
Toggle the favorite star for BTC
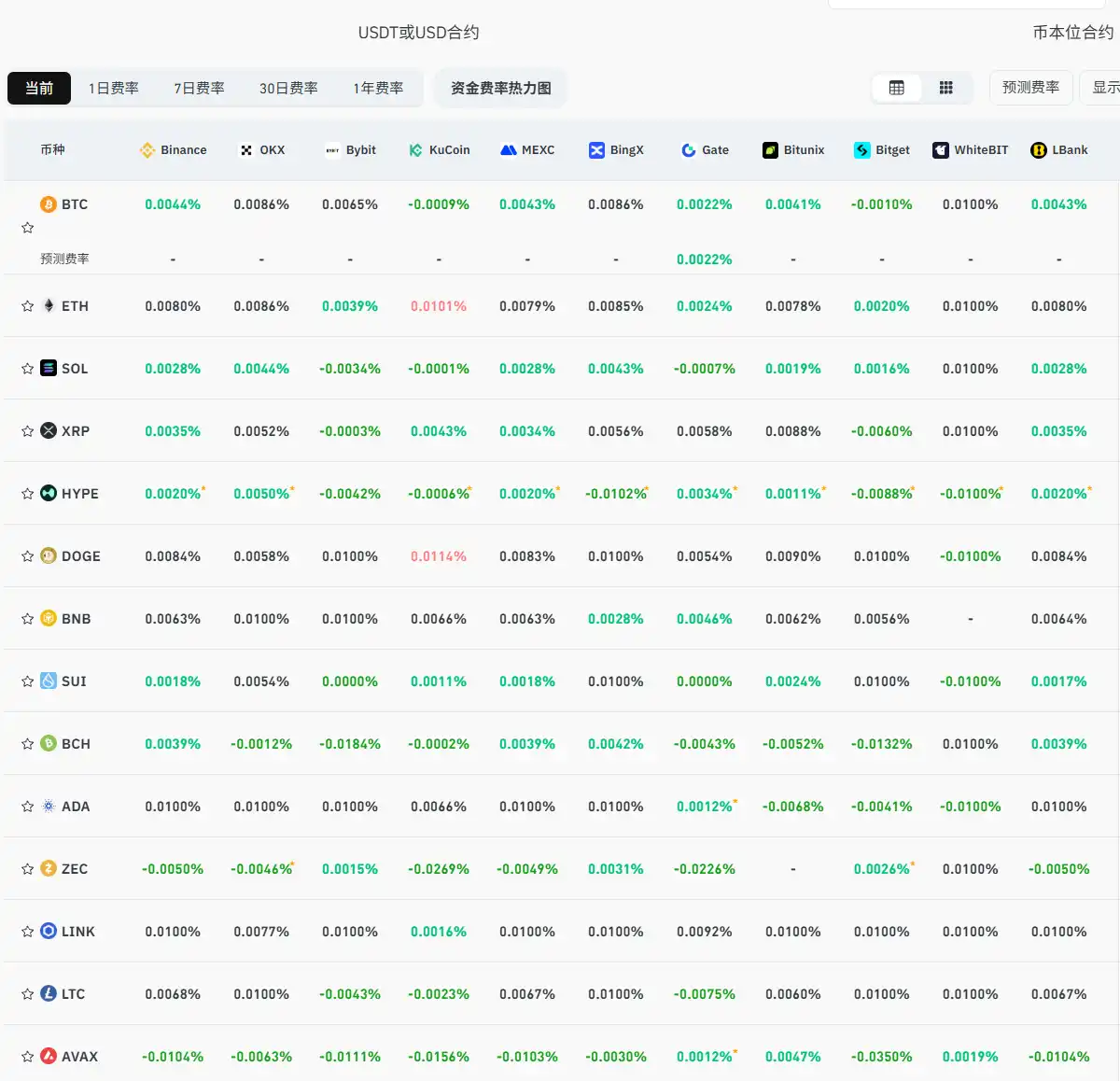(27, 227)
